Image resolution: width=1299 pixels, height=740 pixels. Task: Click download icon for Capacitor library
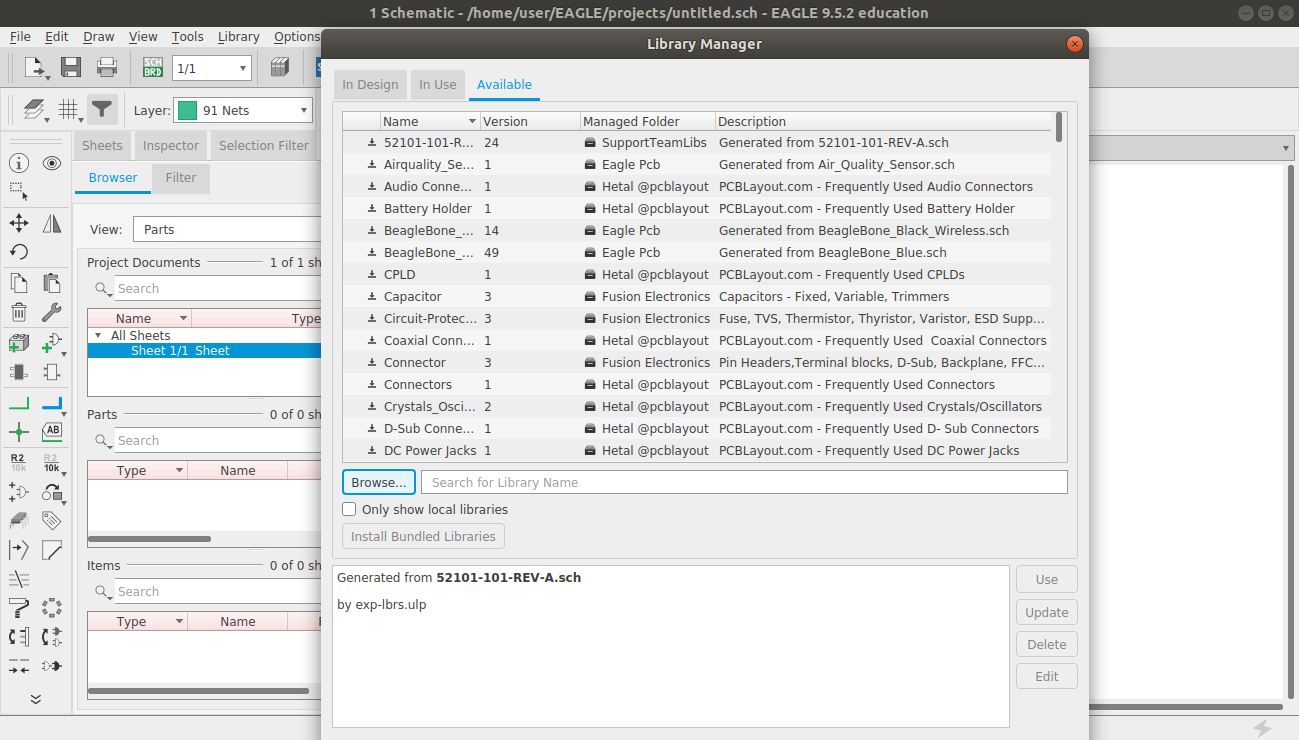(372, 297)
